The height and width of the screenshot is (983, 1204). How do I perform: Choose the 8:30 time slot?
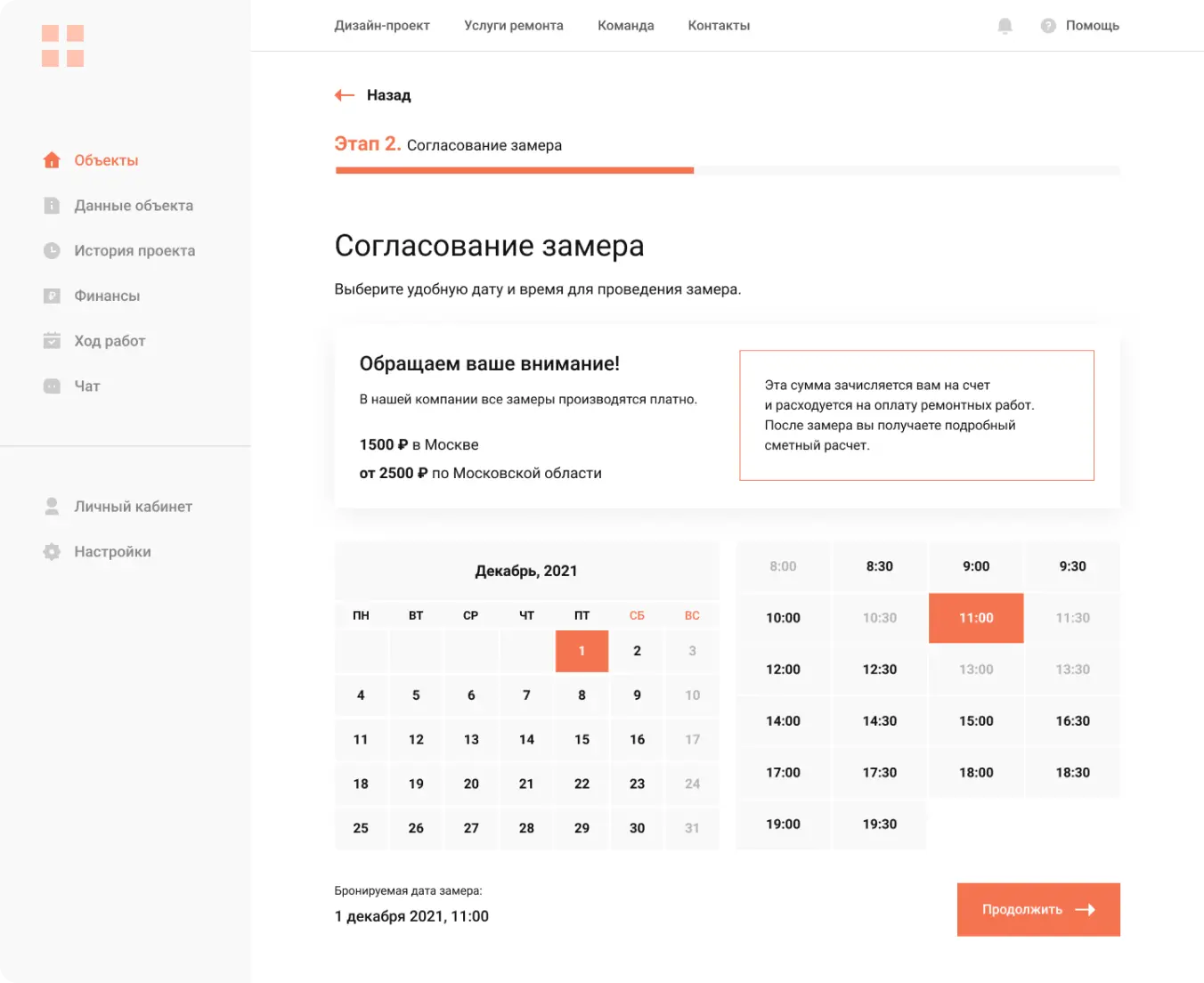(880, 566)
